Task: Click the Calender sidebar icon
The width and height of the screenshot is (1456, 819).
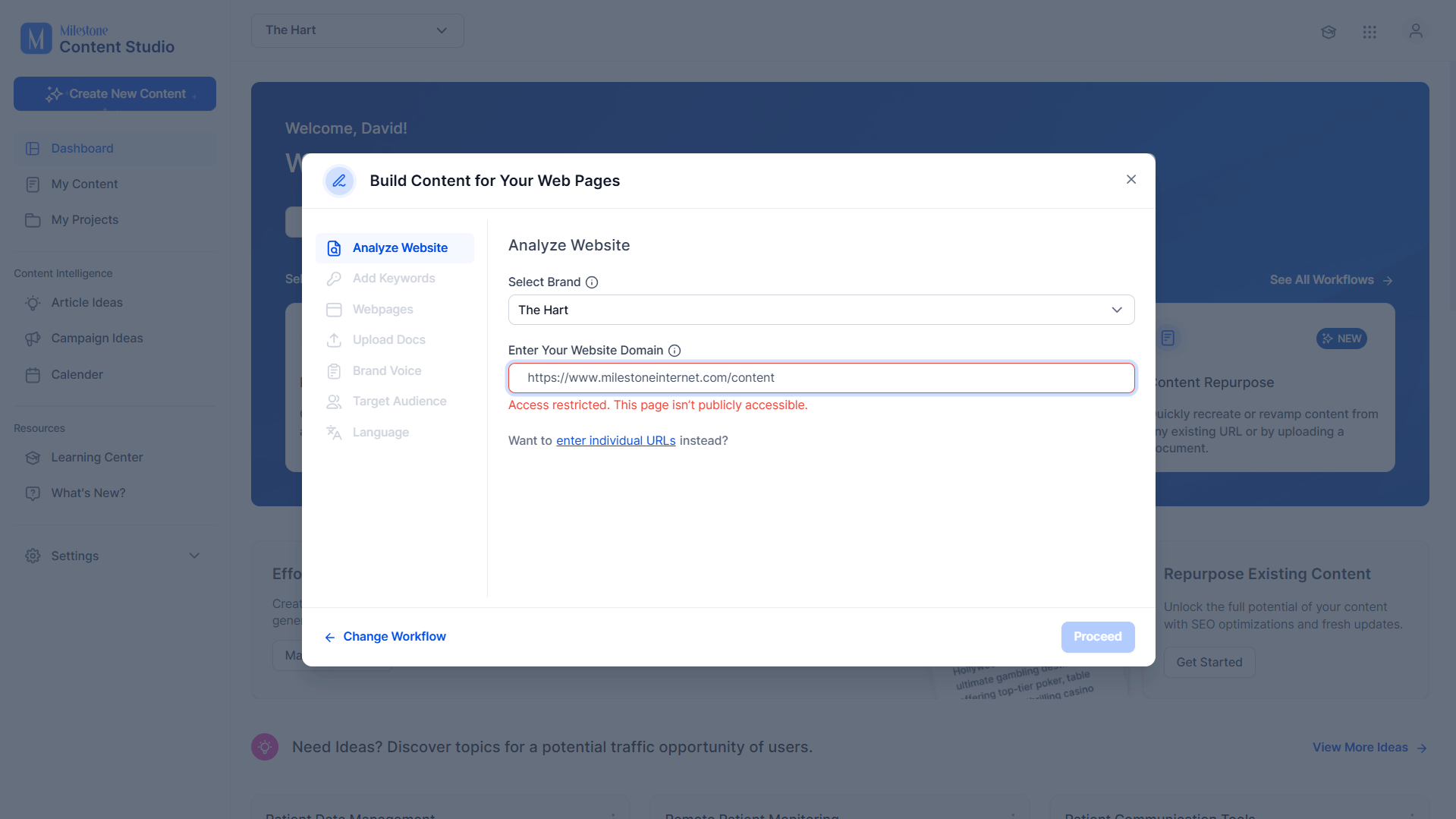Action: (33, 375)
